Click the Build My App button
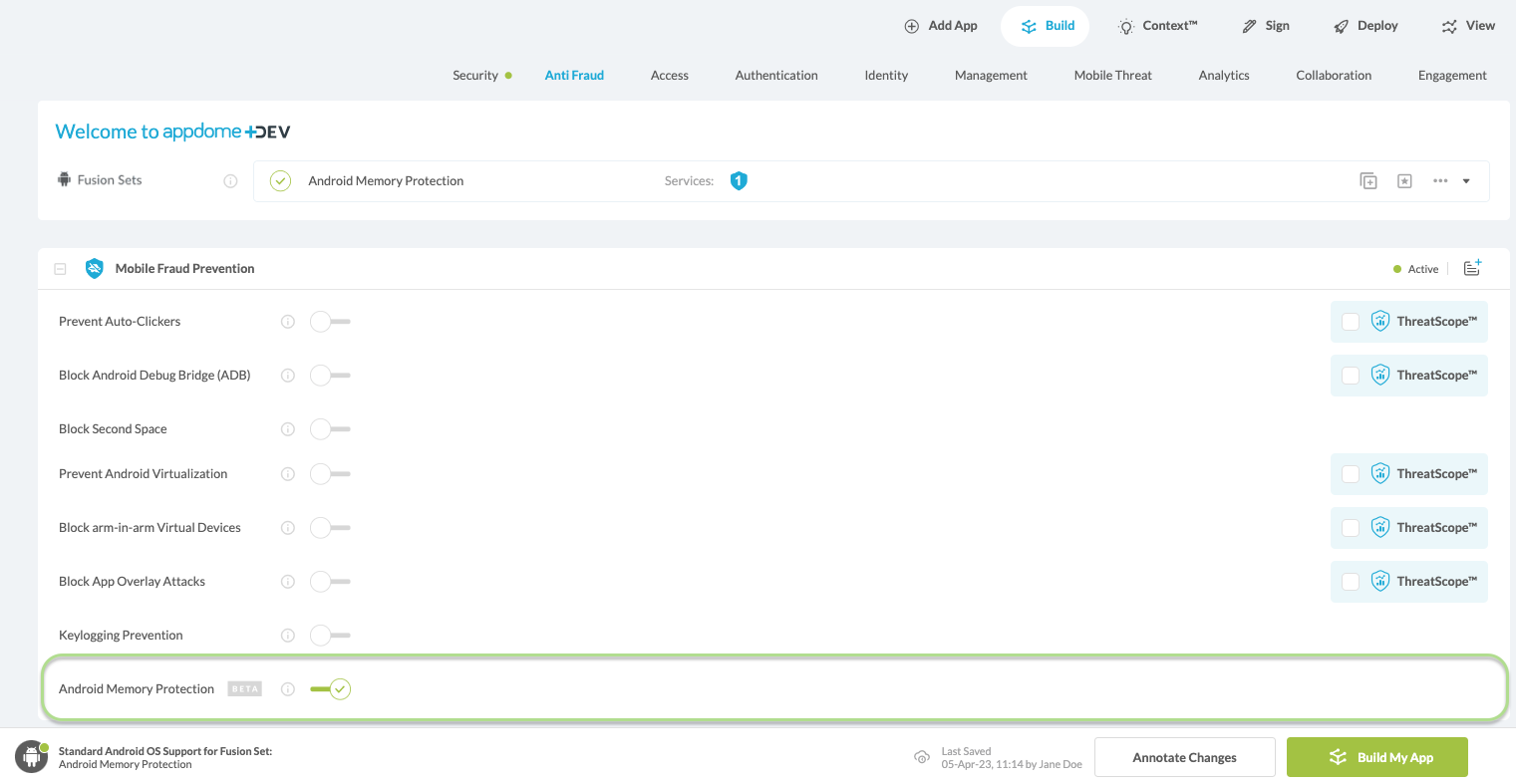Viewport: 1516px width, 784px height. 1376,757
